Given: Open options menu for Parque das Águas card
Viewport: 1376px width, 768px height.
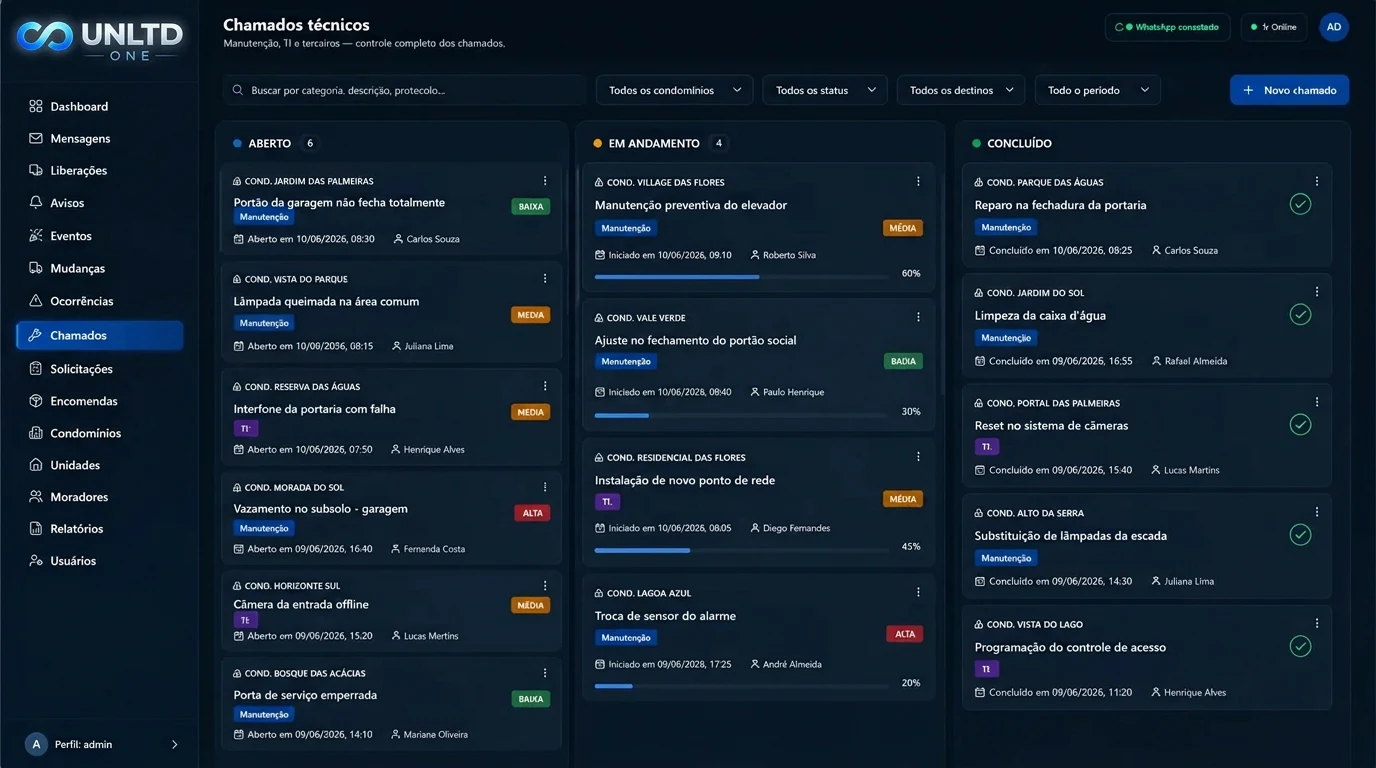Looking at the screenshot, I should pyautogui.click(x=1316, y=181).
